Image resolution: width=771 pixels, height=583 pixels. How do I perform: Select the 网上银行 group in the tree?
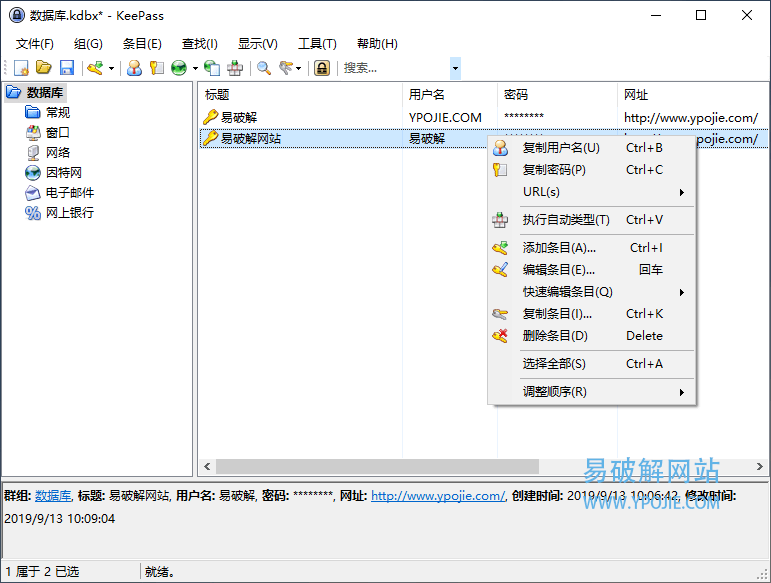coord(69,212)
